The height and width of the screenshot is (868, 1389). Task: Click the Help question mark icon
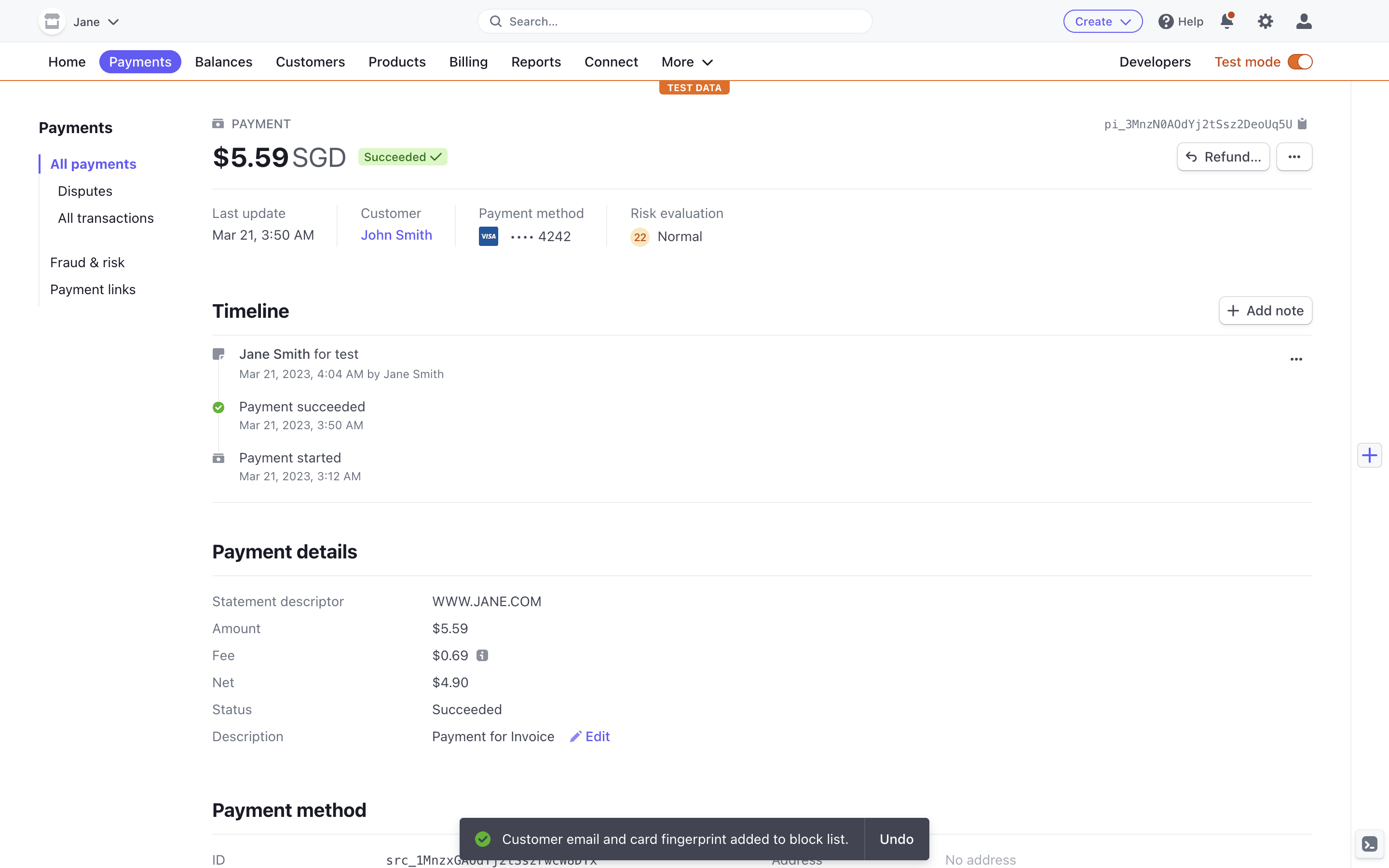coord(1165,21)
